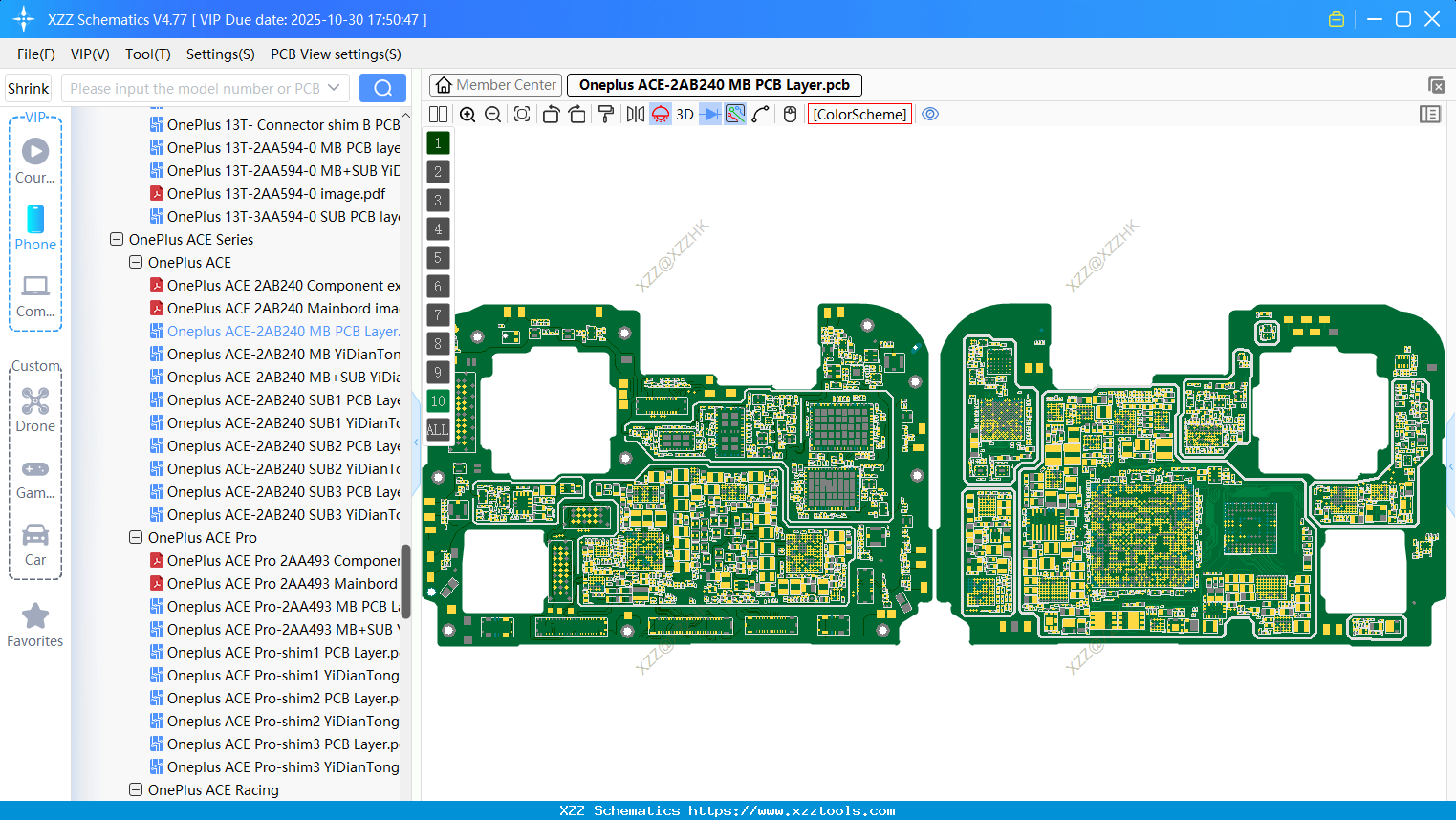The height and width of the screenshot is (820, 1456).
Task: Switch to 3D view mode
Action: [x=683, y=114]
